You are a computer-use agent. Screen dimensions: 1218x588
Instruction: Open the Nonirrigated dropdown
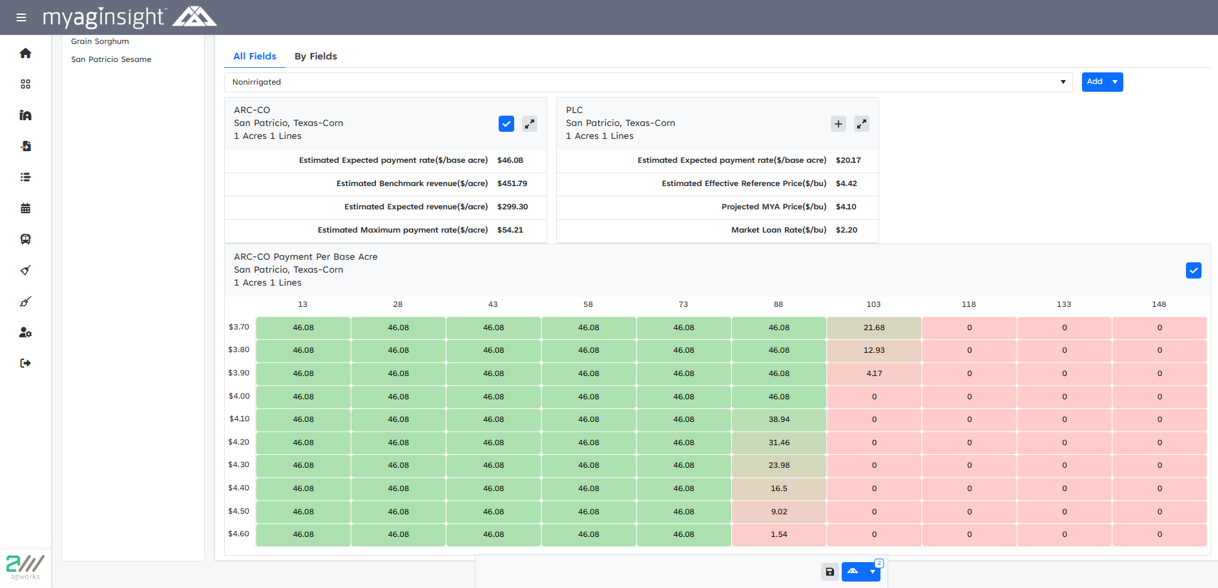(648, 82)
